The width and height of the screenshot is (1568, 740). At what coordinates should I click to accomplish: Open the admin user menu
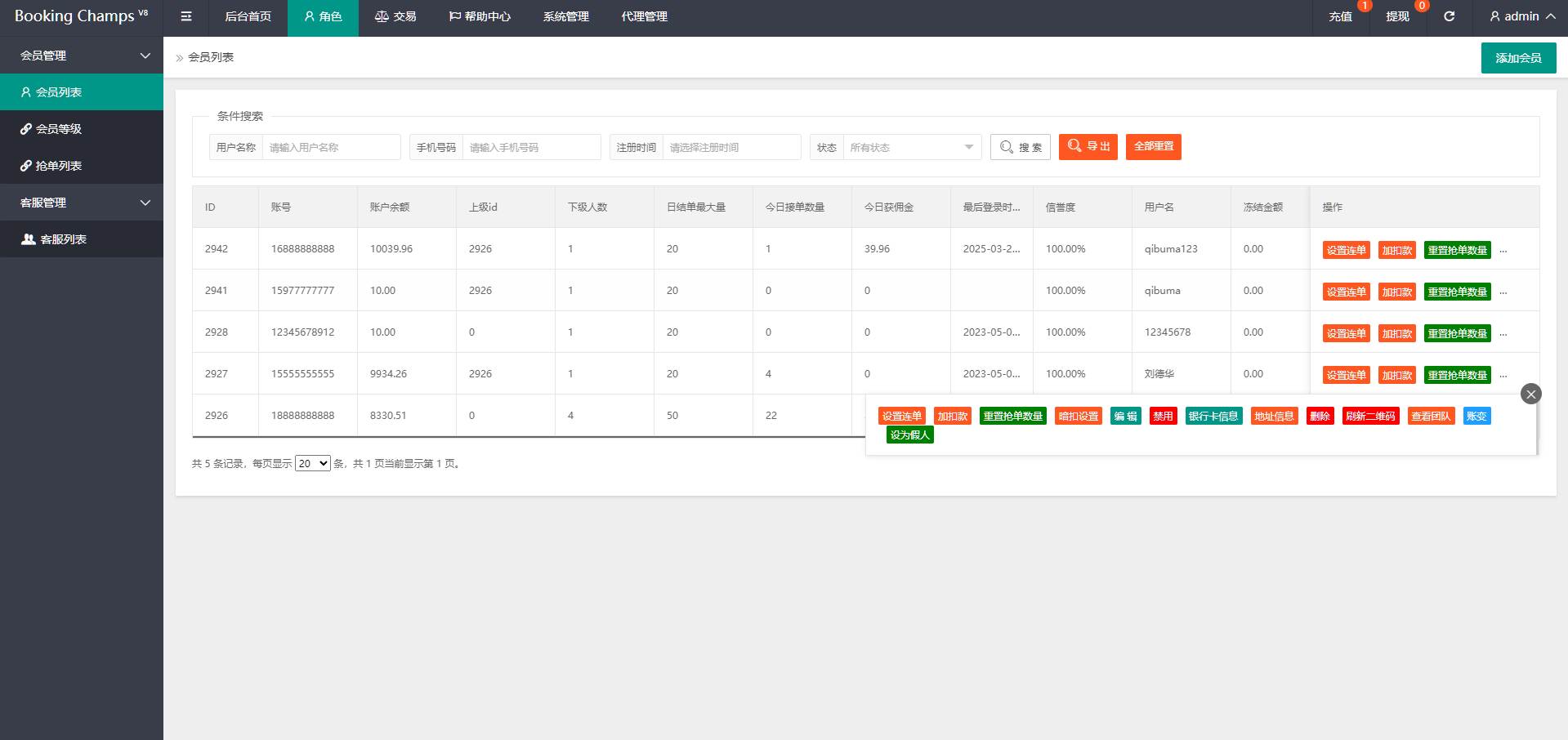(x=1521, y=16)
